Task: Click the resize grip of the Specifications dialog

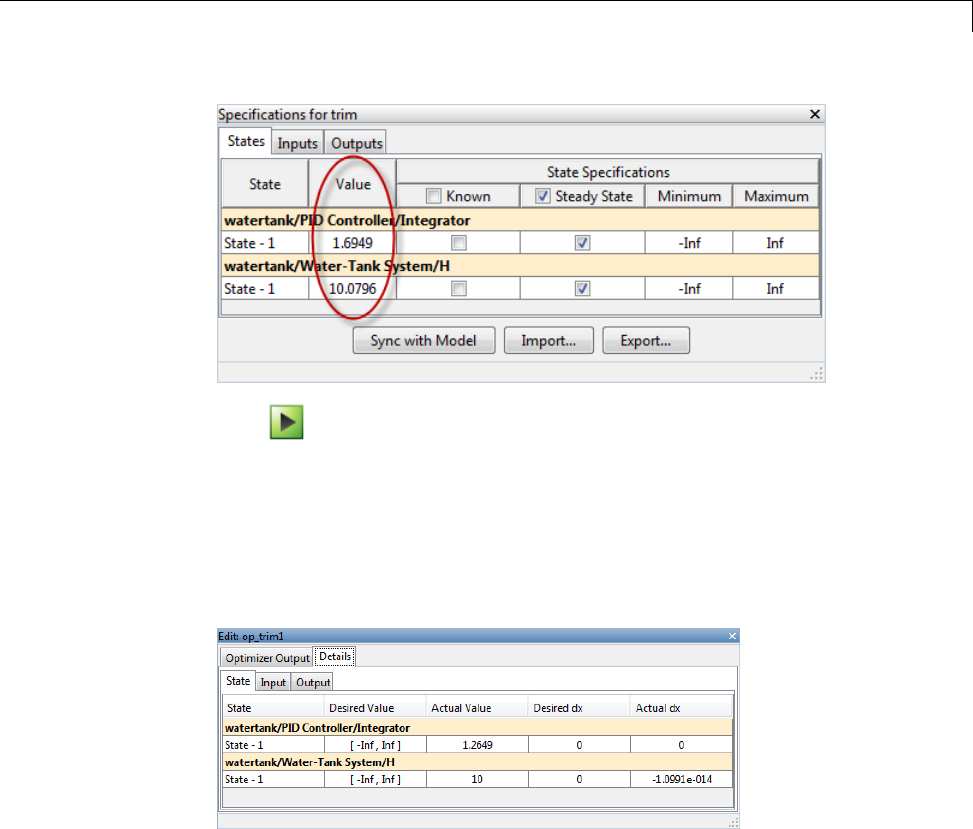Action: pyautogui.click(x=817, y=374)
